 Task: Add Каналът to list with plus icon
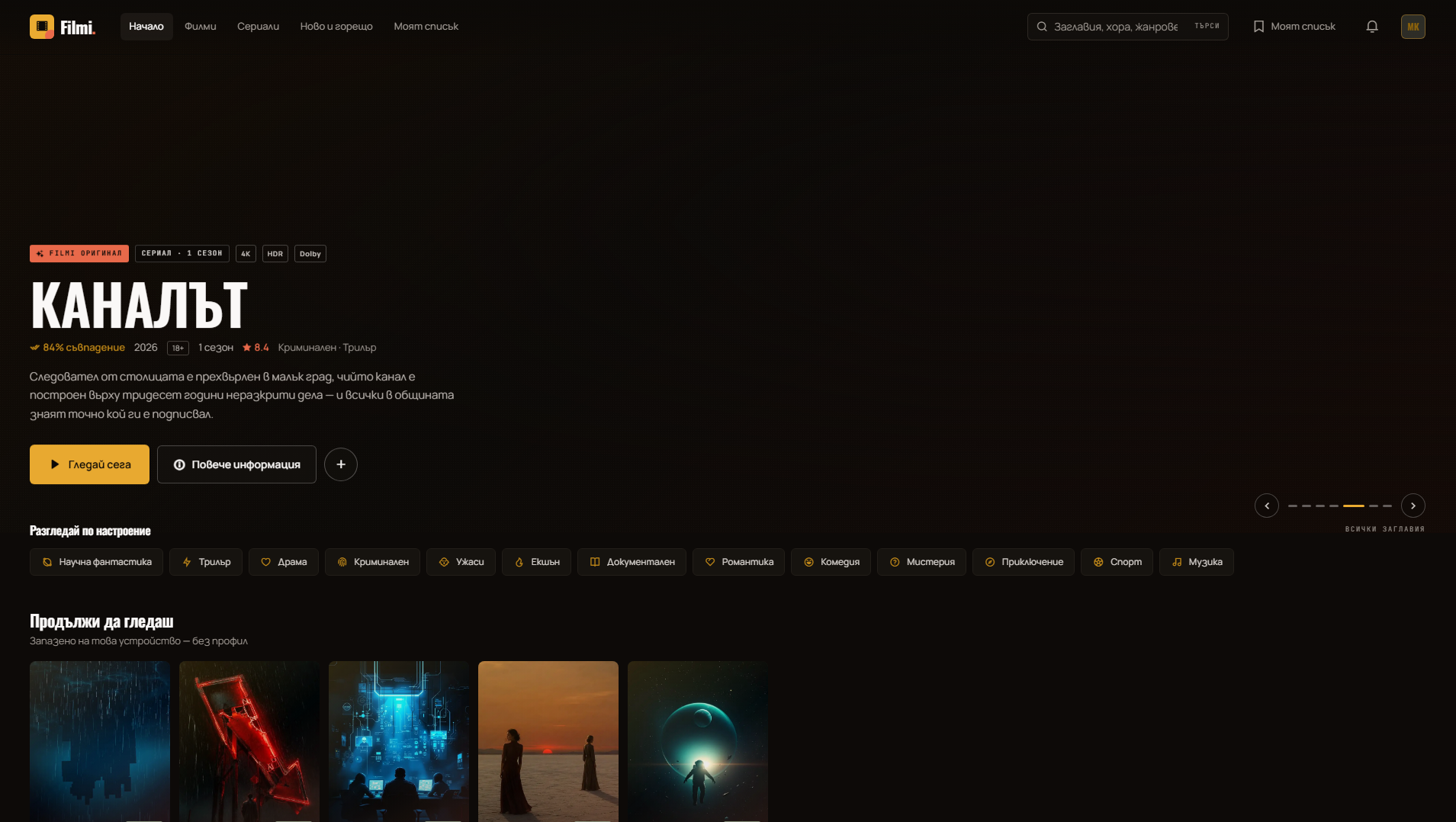[x=341, y=464]
